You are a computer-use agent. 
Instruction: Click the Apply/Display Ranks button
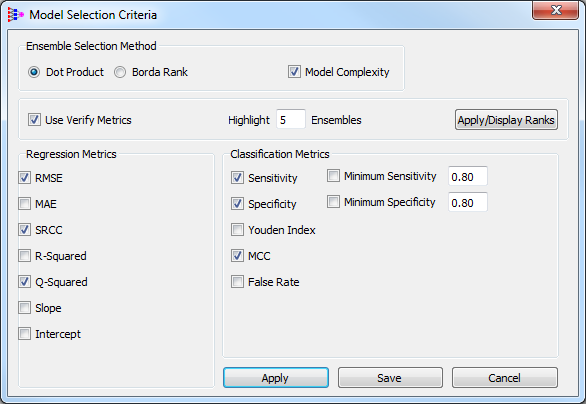pos(506,120)
